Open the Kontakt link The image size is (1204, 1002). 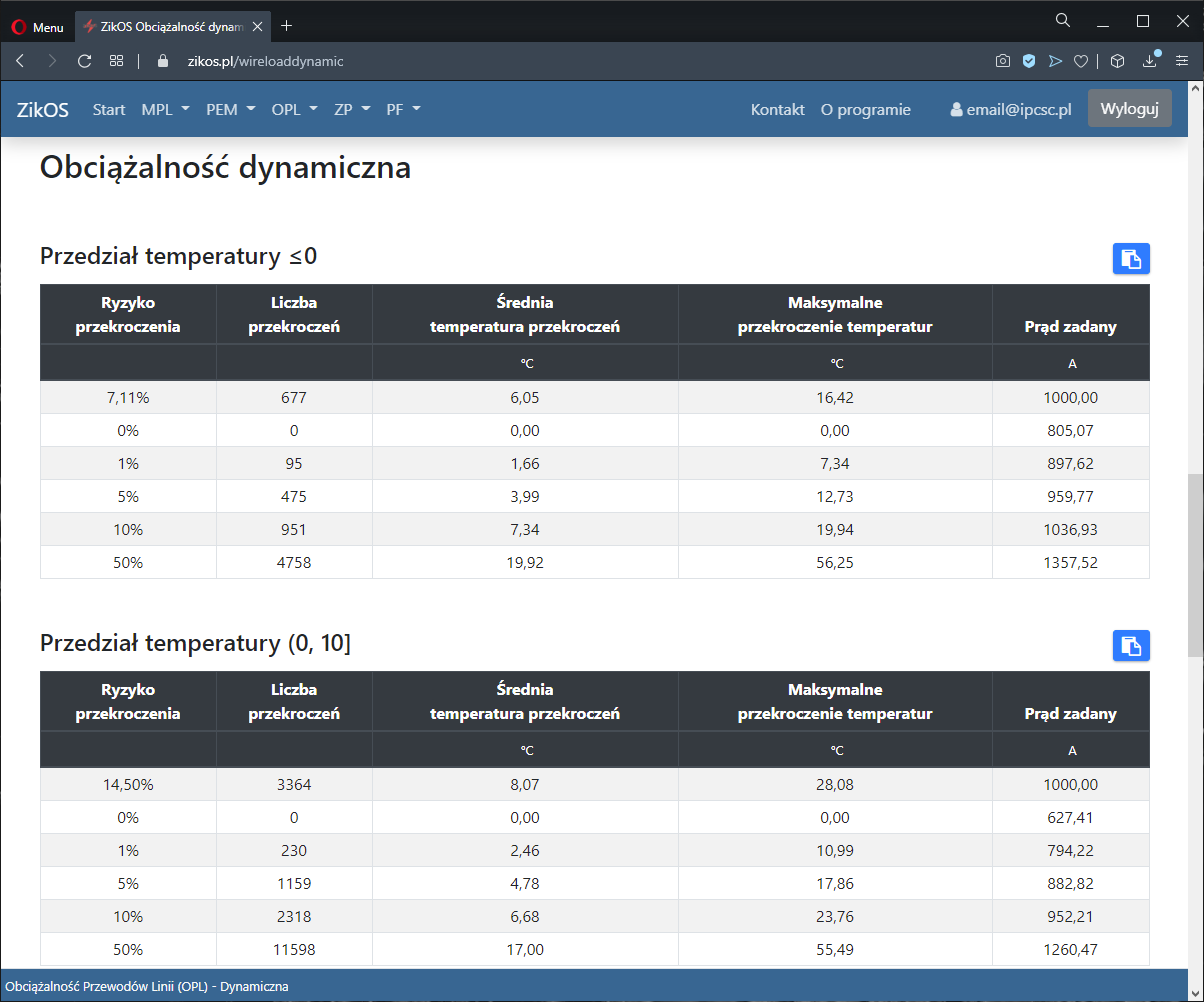point(777,110)
